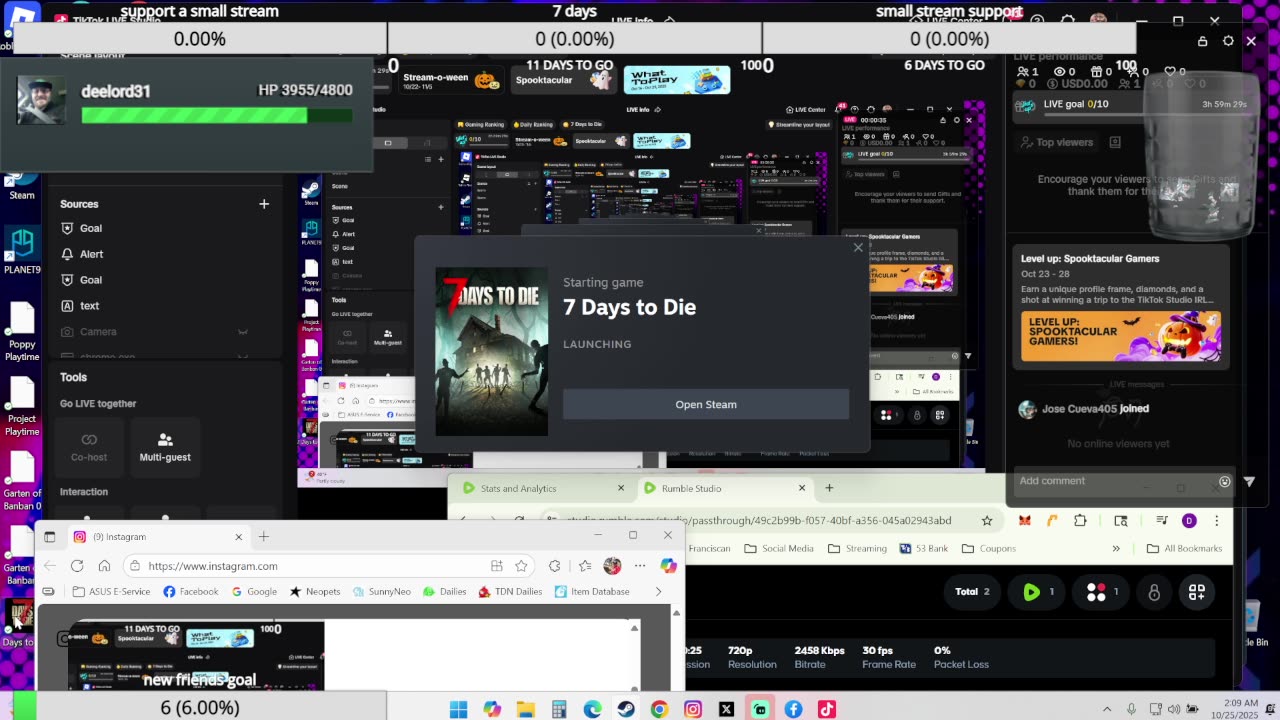Open the emoji picker in the comment box
1280x720 pixels.
1225,482
